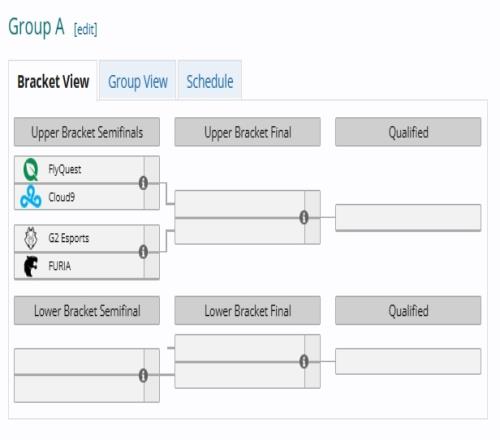
Task: Click the empty upper Qualified slot
Action: tap(408, 217)
